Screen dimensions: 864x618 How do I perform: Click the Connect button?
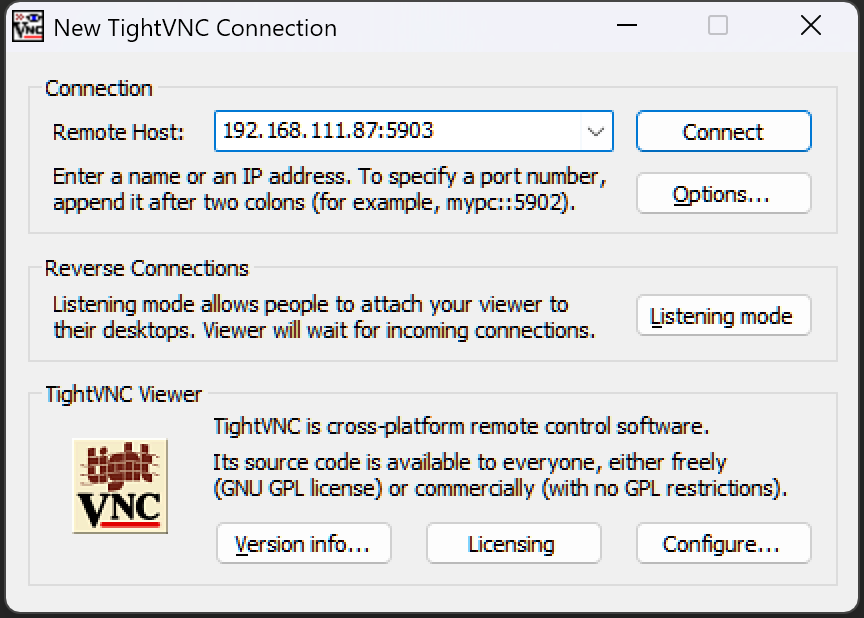point(723,132)
